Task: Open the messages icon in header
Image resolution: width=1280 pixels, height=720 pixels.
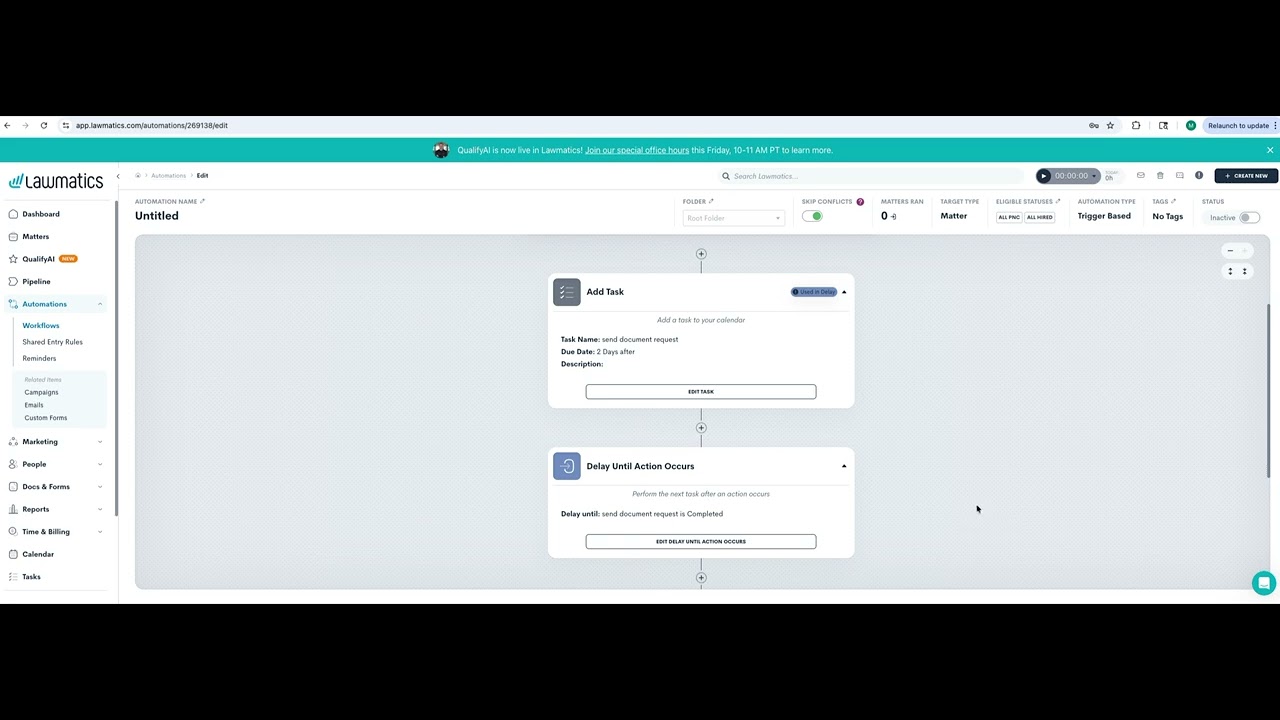Action: pyautogui.click(x=1180, y=176)
